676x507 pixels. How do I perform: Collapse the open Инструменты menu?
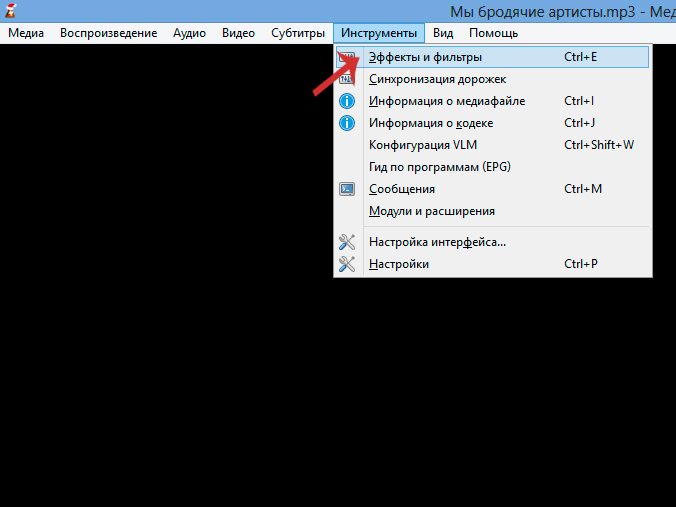pyautogui.click(x=378, y=33)
